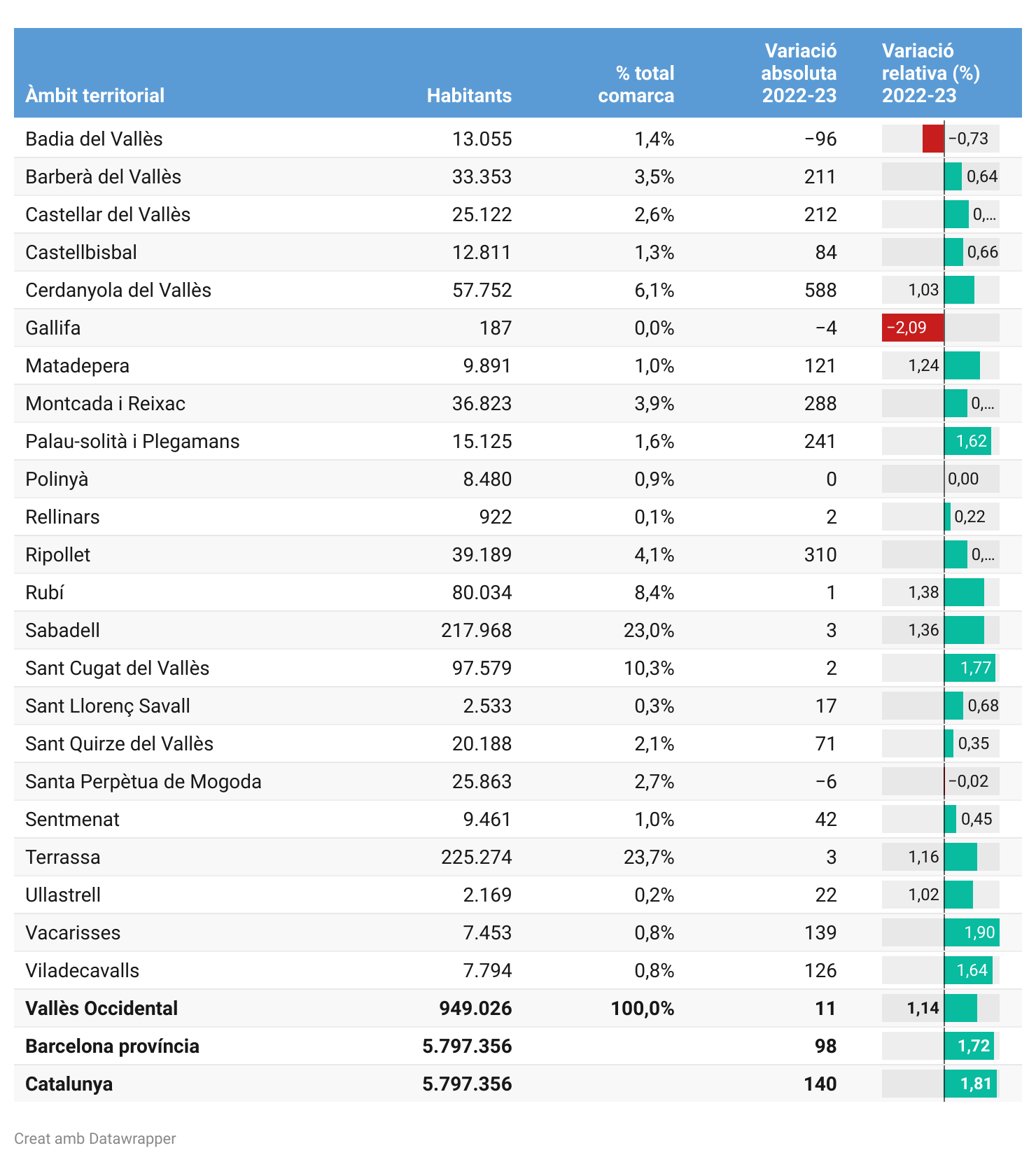Click "Palau-solità i Plegamans" municipality name

[132, 441]
